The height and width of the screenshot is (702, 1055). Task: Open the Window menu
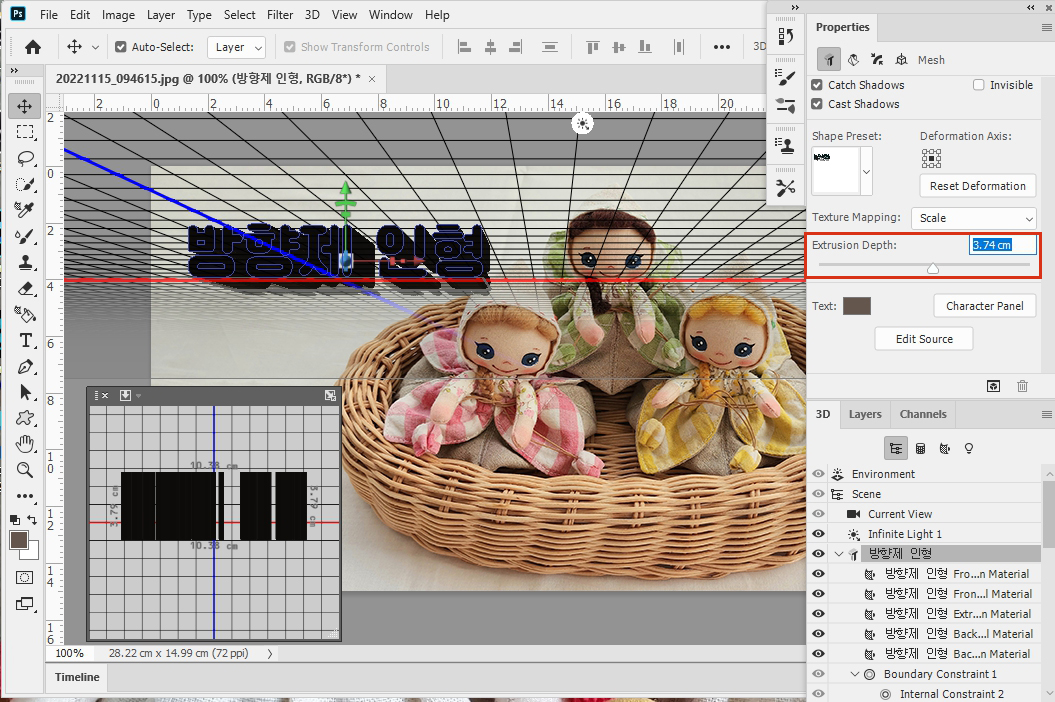390,15
